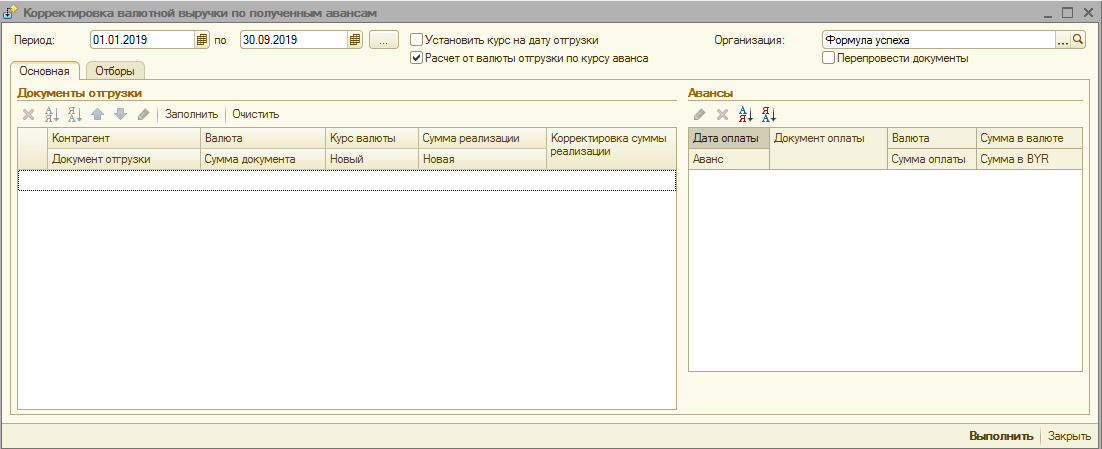
Task: Open organization selection list via ellipsis button
Action: 1063,40
